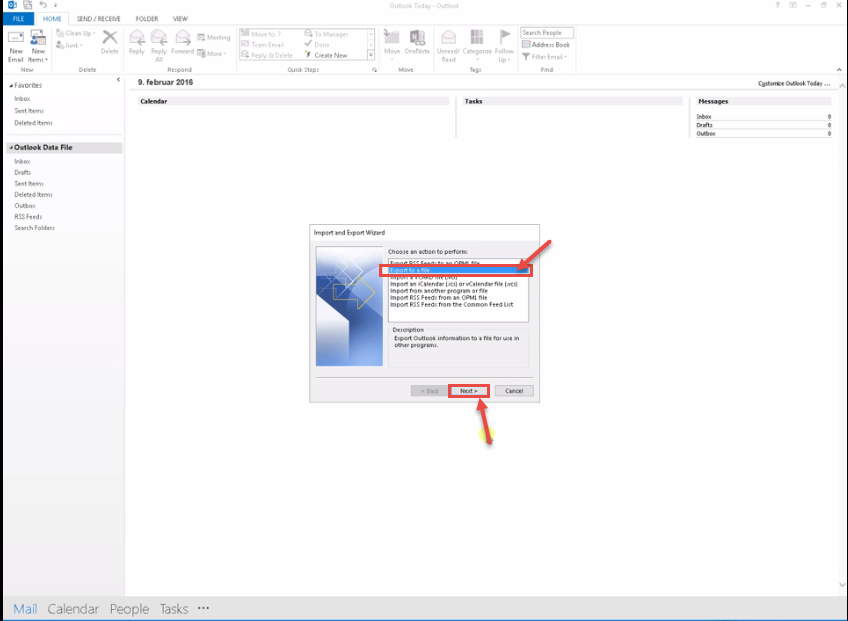Switch to the HOME tab
This screenshot has width=848, height=621.
click(52, 18)
